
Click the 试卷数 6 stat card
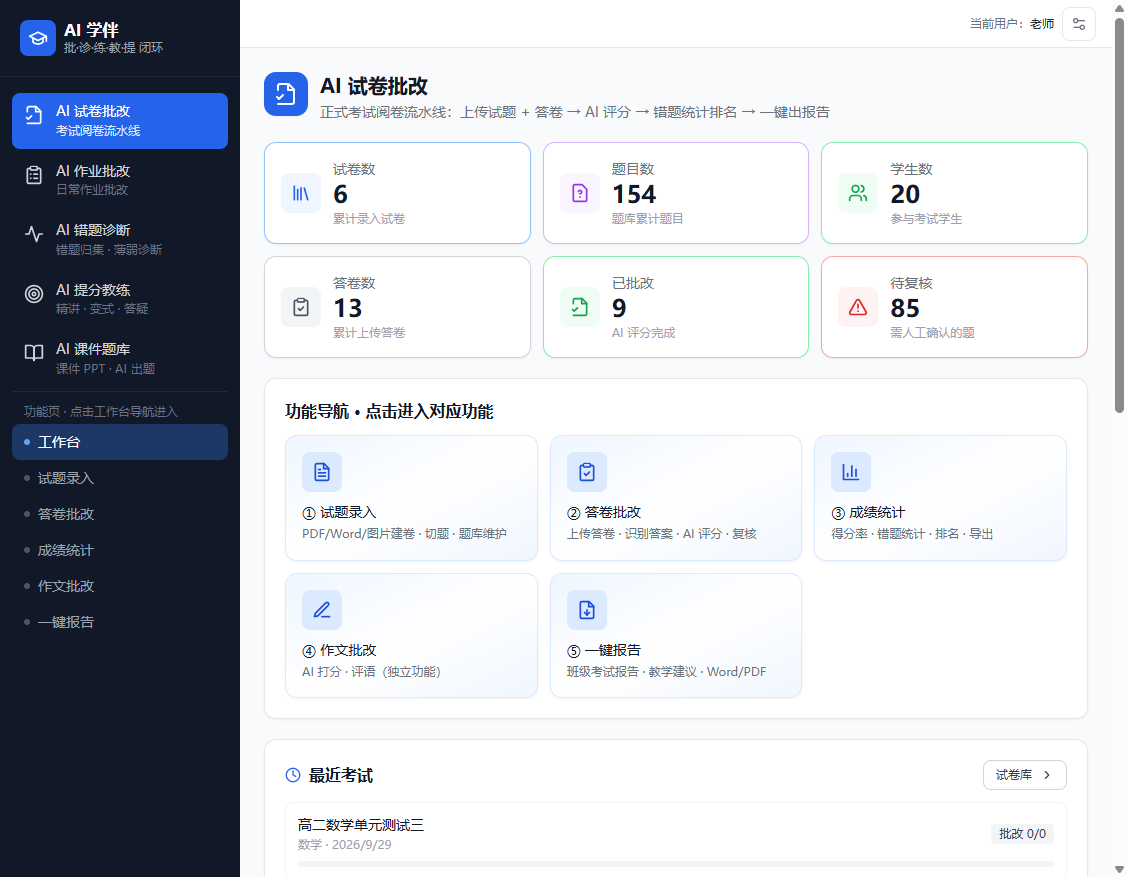coord(397,193)
